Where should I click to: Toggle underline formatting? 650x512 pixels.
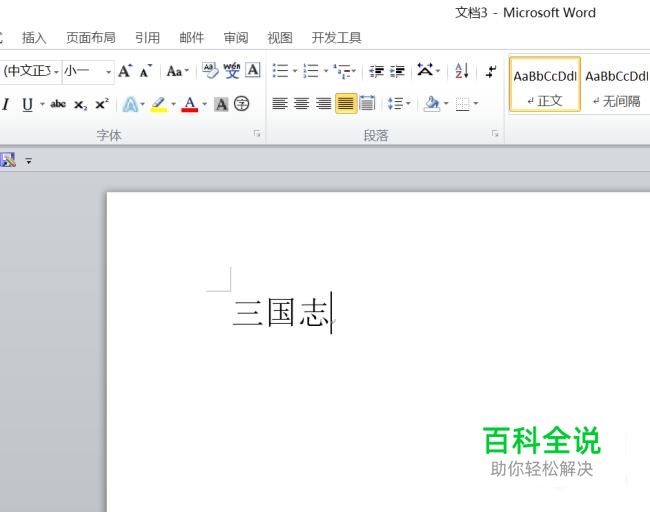point(27,104)
